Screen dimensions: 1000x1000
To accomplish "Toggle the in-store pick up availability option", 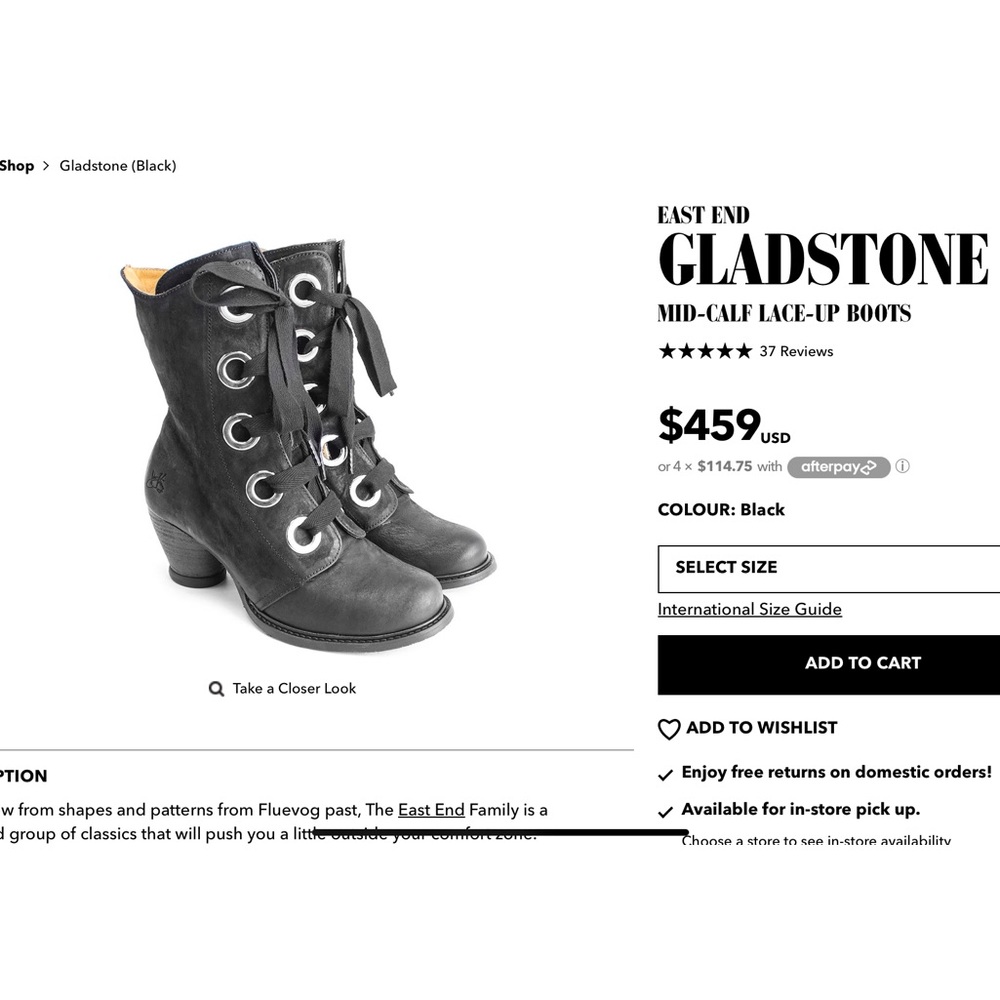I will pos(800,809).
